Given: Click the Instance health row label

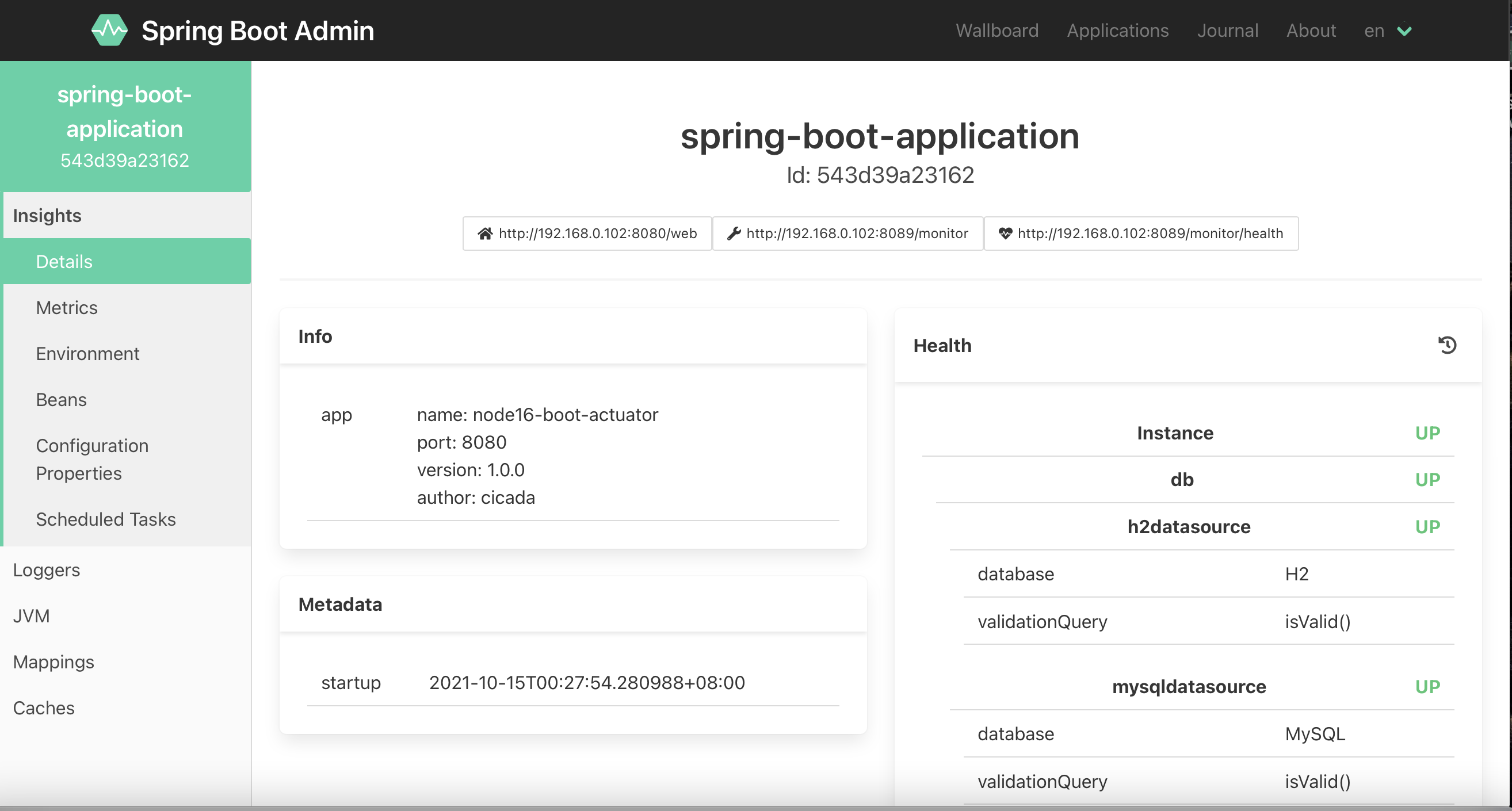Looking at the screenshot, I should pyautogui.click(x=1175, y=433).
